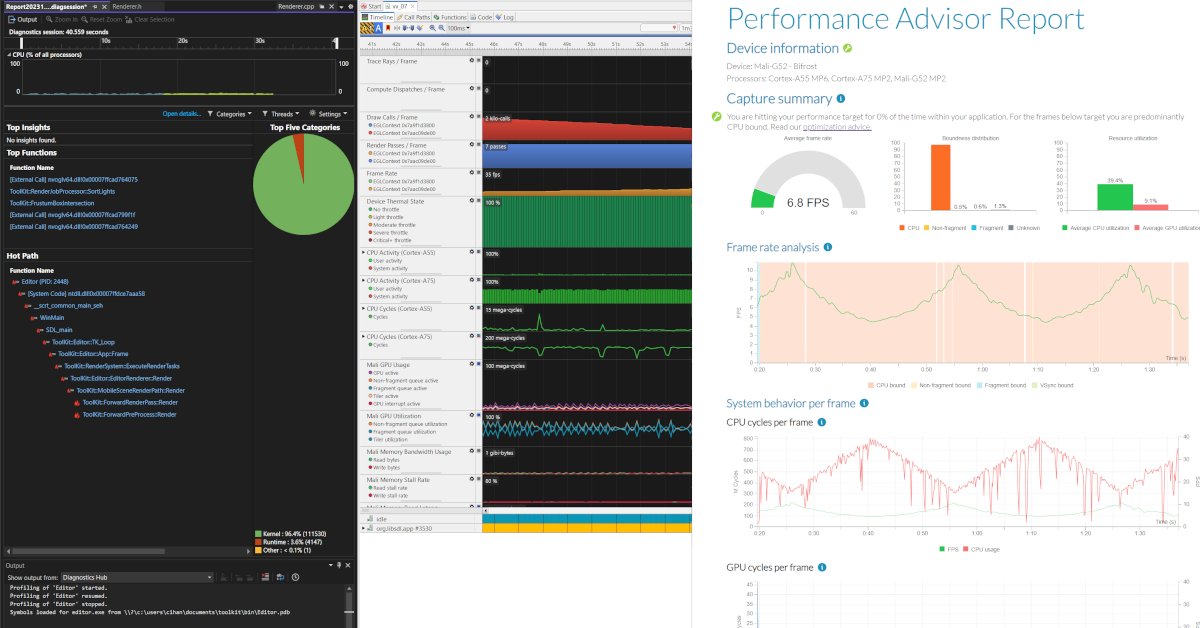Click the zoom-in magnifier in Streamline toolbar

tap(432, 28)
